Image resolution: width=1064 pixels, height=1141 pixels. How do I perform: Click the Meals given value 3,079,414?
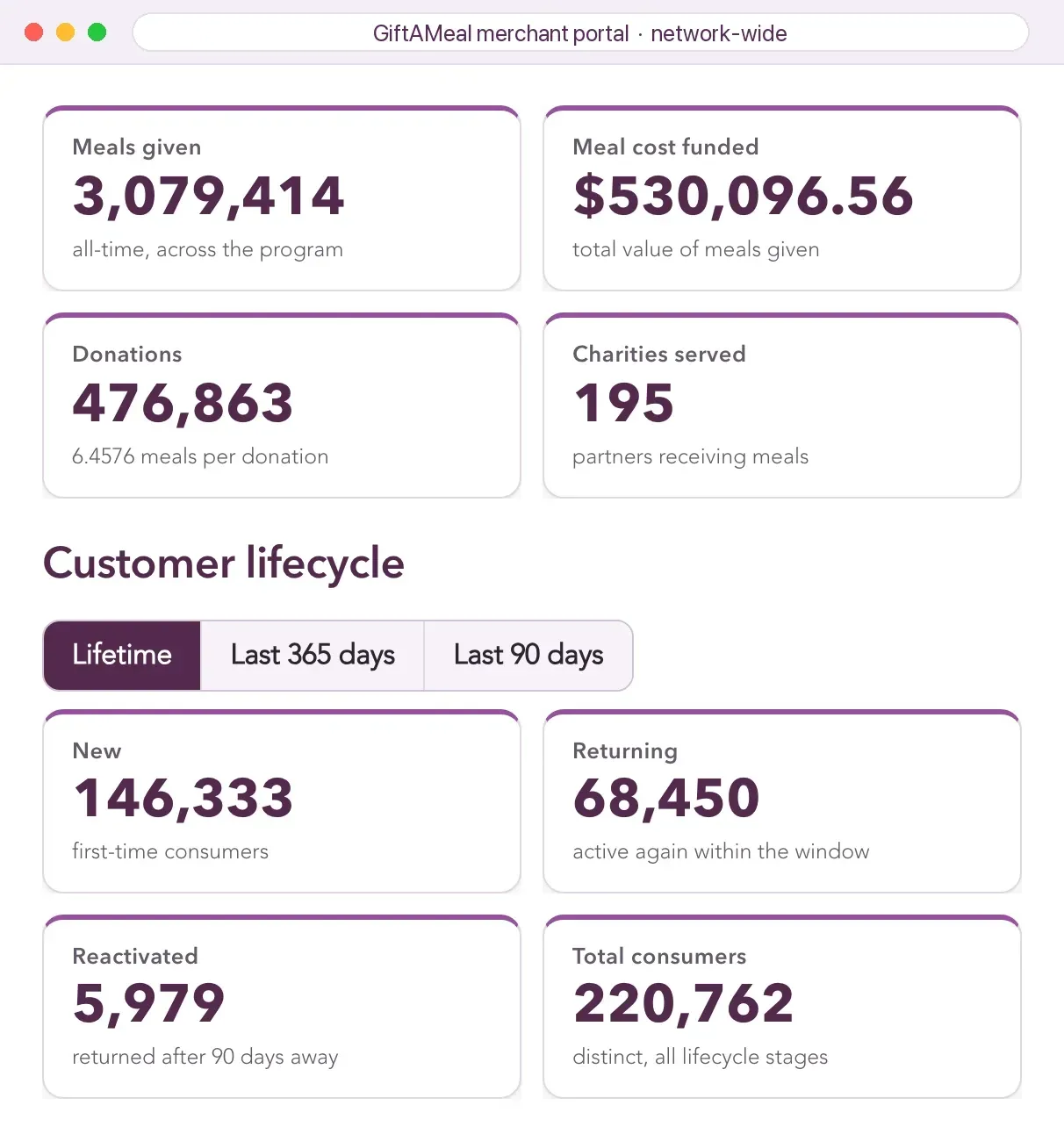click(x=208, y=197)
